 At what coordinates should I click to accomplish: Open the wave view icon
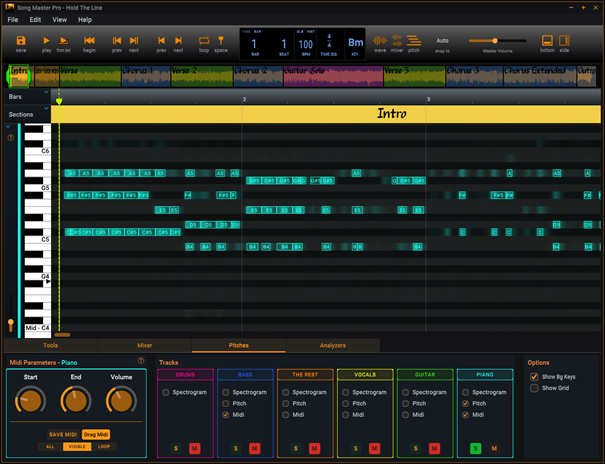tap(380, 41)
